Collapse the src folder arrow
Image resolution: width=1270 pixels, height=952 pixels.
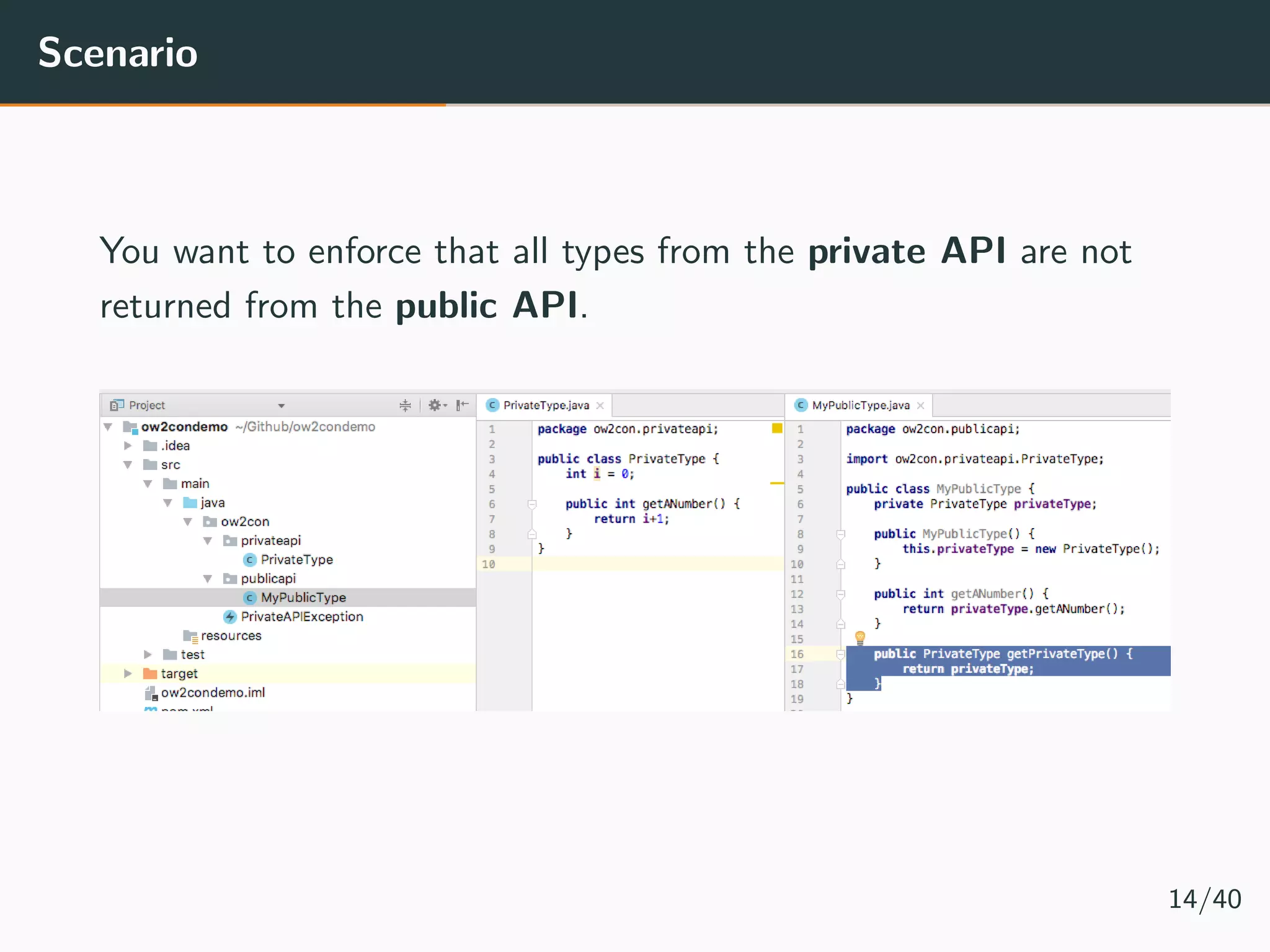point(128,465)
